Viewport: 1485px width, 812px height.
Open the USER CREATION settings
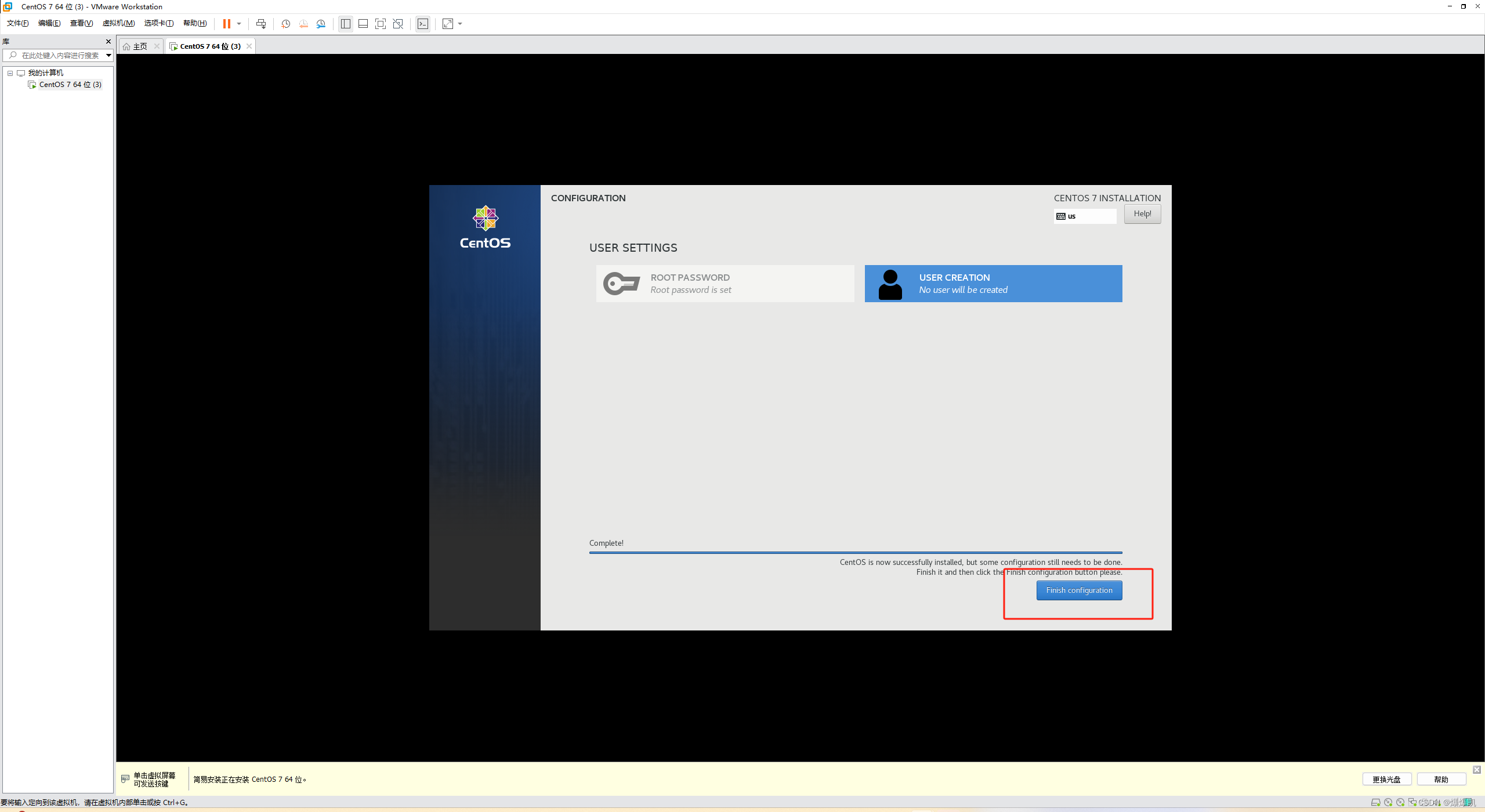(993, 284)
